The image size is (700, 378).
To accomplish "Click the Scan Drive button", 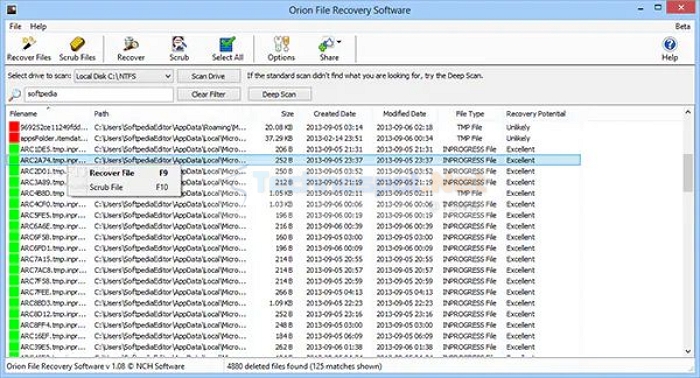I will [x=208, y=76].
